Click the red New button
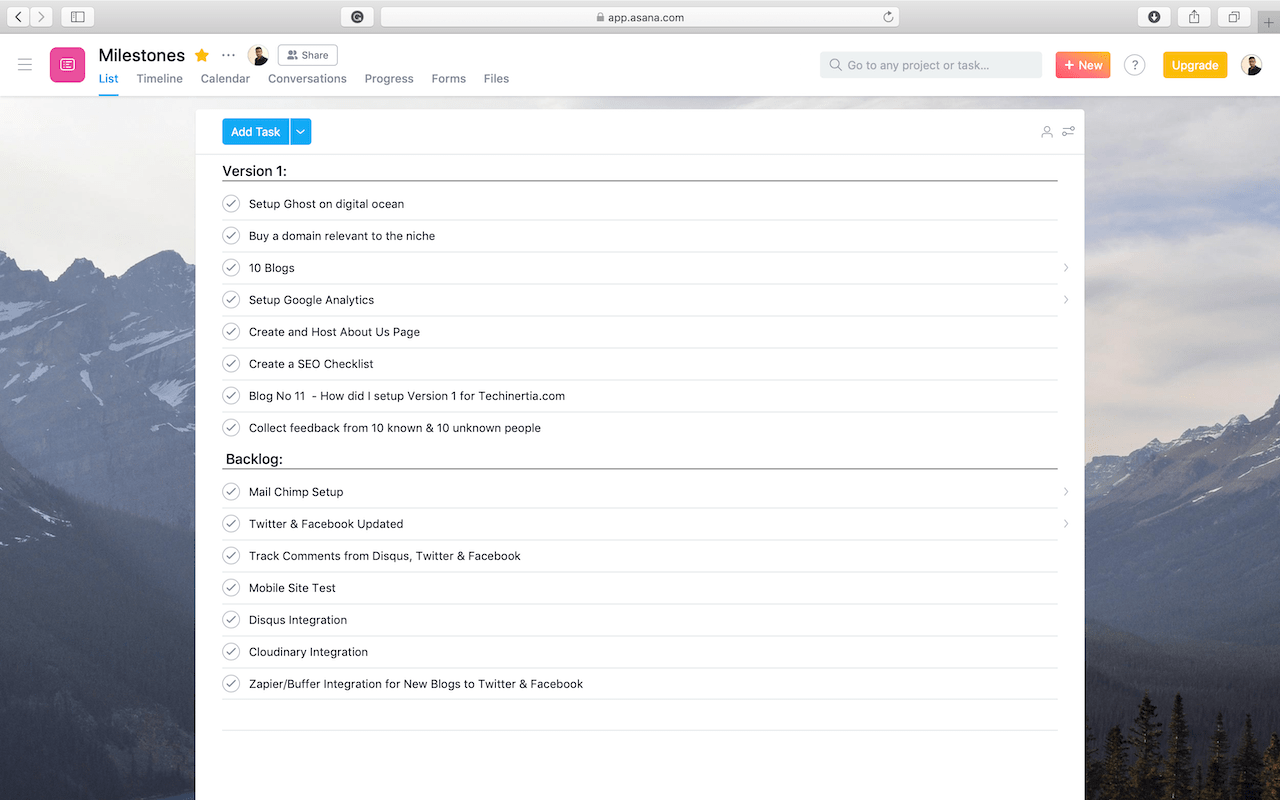This screenshot has width=1280, height=800. (1083, 65)
